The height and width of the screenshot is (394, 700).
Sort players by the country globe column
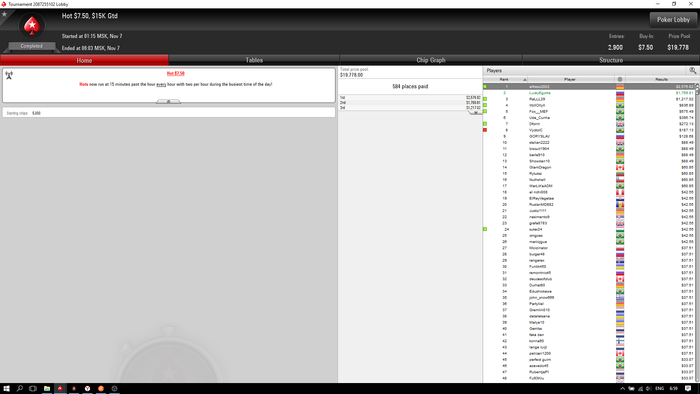(x=620, y=79)
